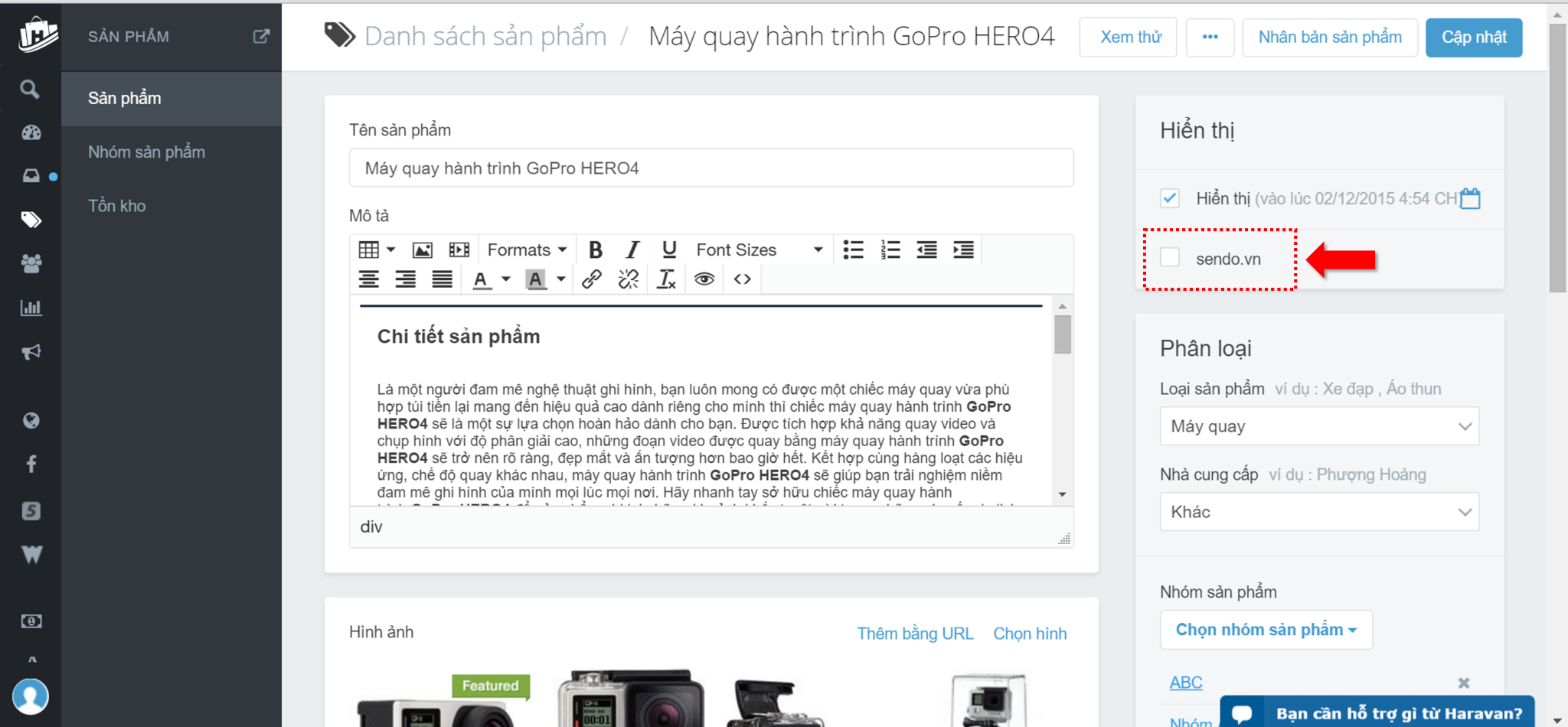Open the Font Sizes dropdown
Screen dimensions: 1568x727
pyautogui.click(x=759, y=249)
